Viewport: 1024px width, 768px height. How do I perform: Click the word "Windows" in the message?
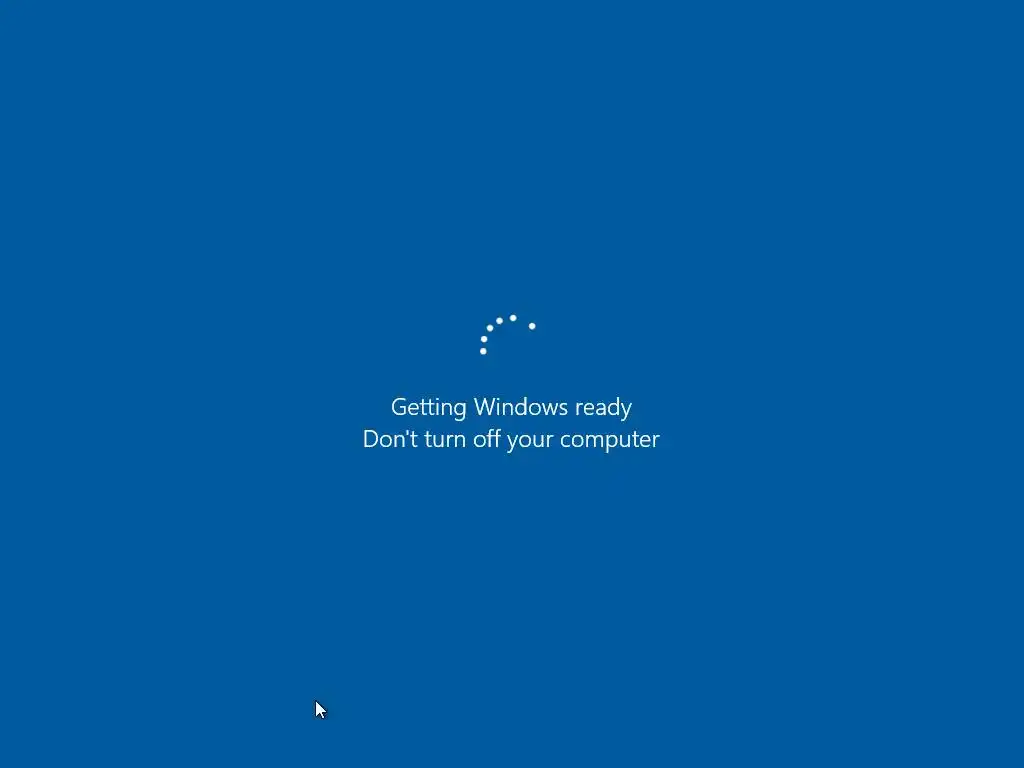point(520,407)
